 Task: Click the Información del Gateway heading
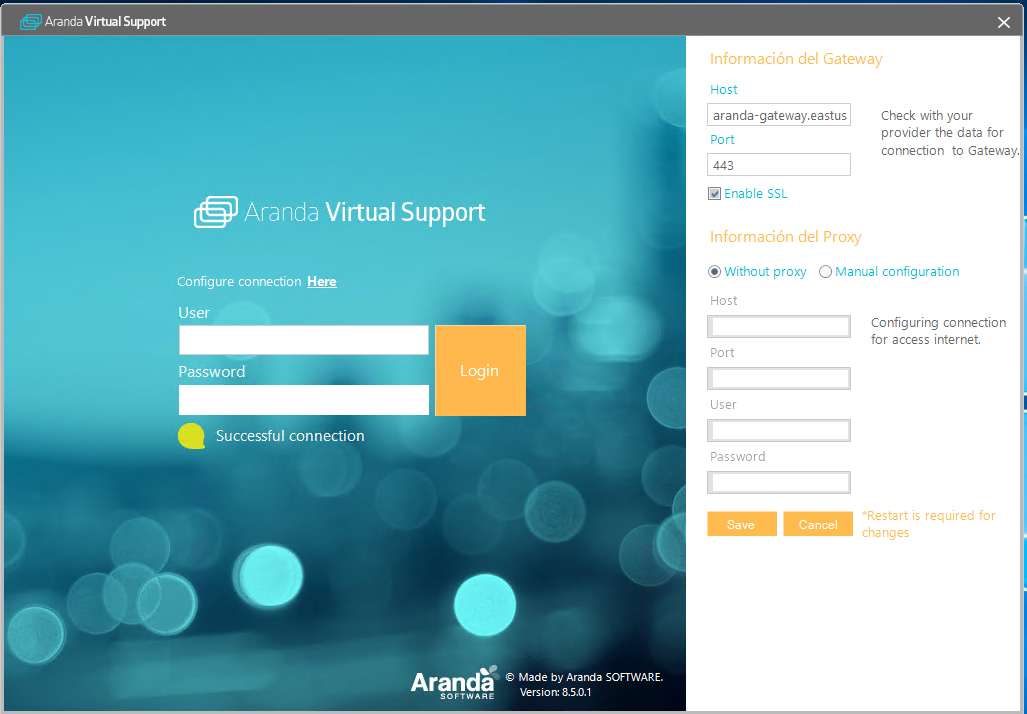coord(796,59)
